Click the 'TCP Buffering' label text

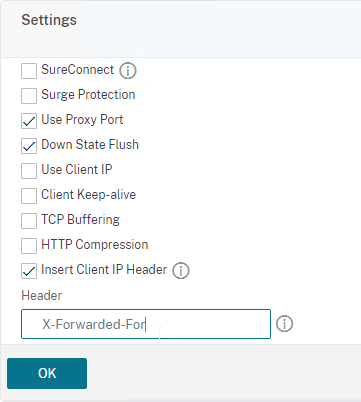pyautogui.click(x=80, y=220)
